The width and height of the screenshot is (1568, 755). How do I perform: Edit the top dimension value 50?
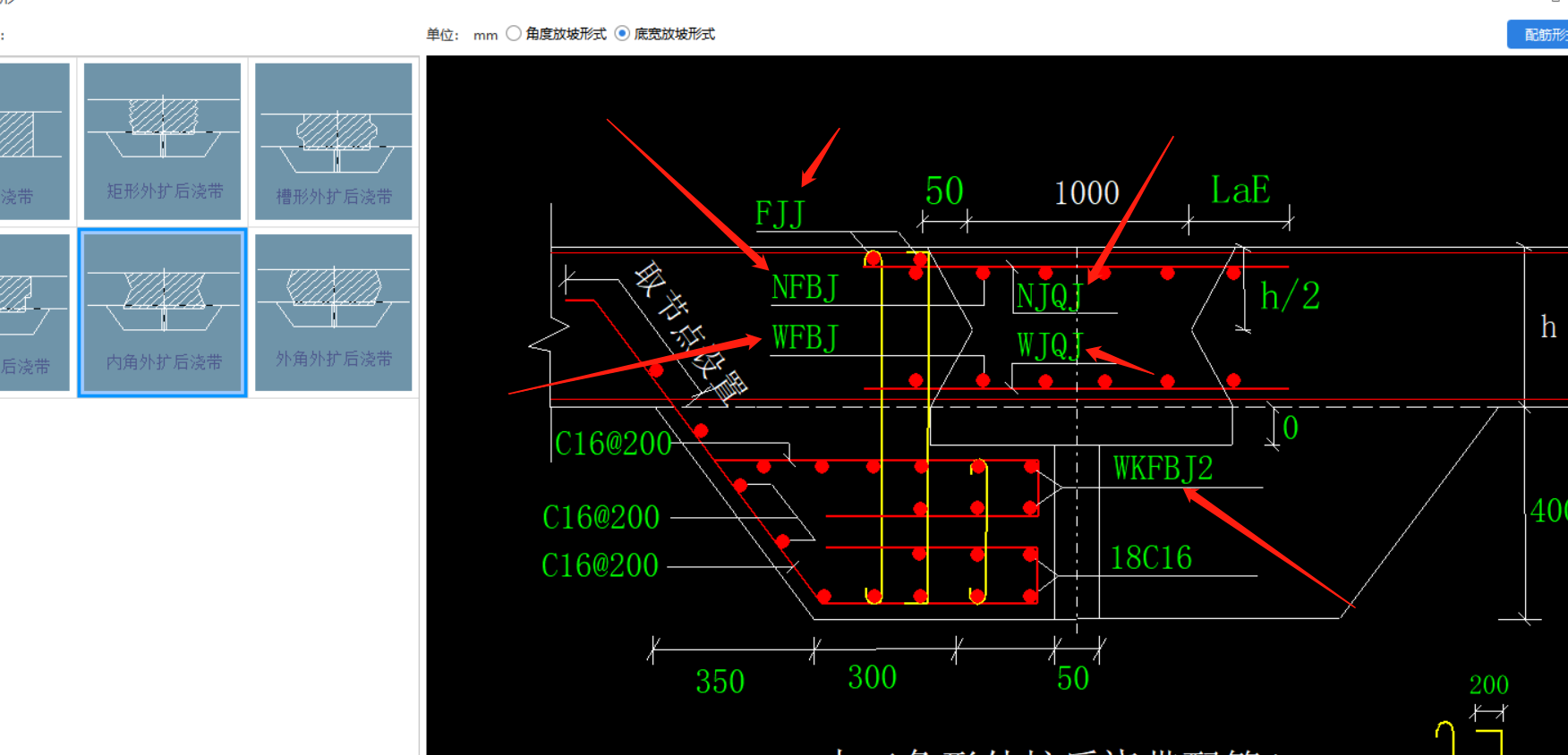tap(944, 191)
